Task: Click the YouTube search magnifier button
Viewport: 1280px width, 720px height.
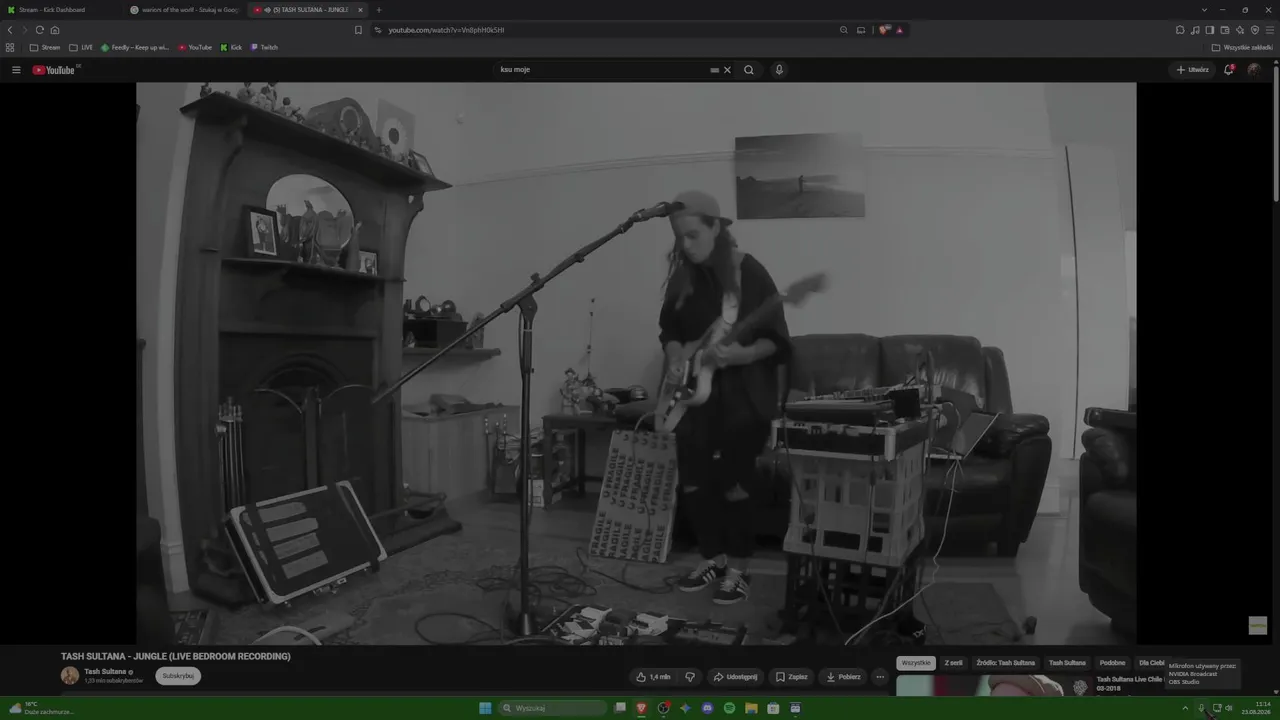Action: 748,70
